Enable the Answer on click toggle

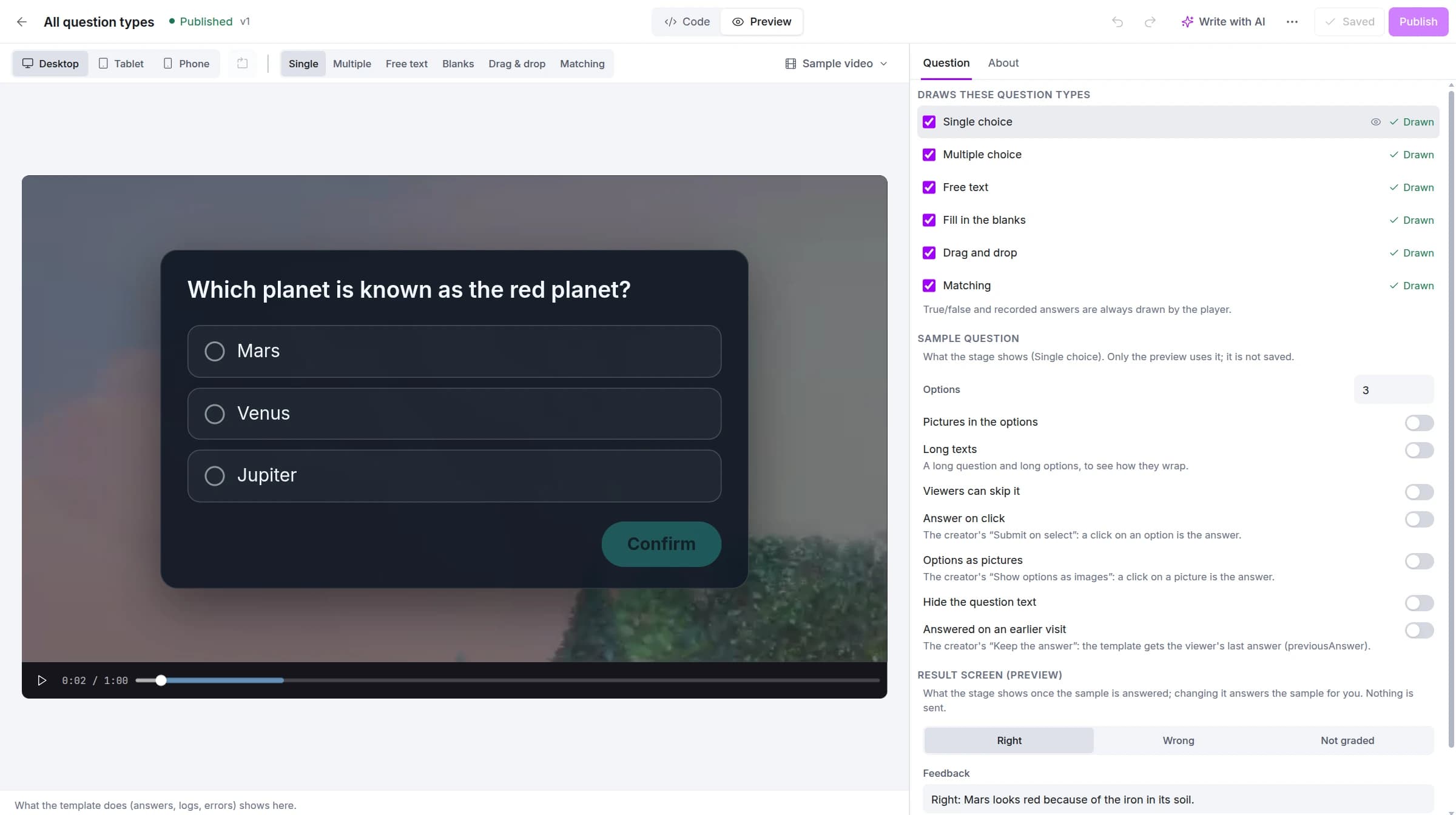(1419, 519)
